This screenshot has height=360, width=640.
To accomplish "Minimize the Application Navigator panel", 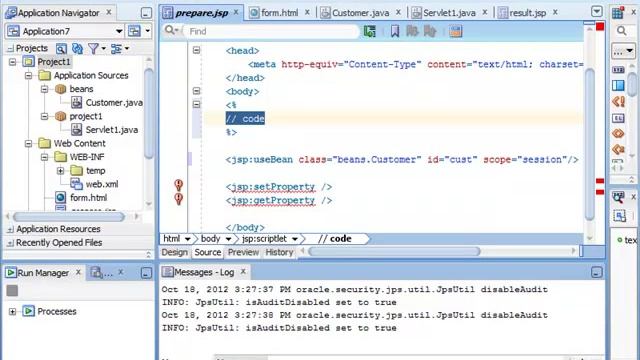I will click(146, 13).
